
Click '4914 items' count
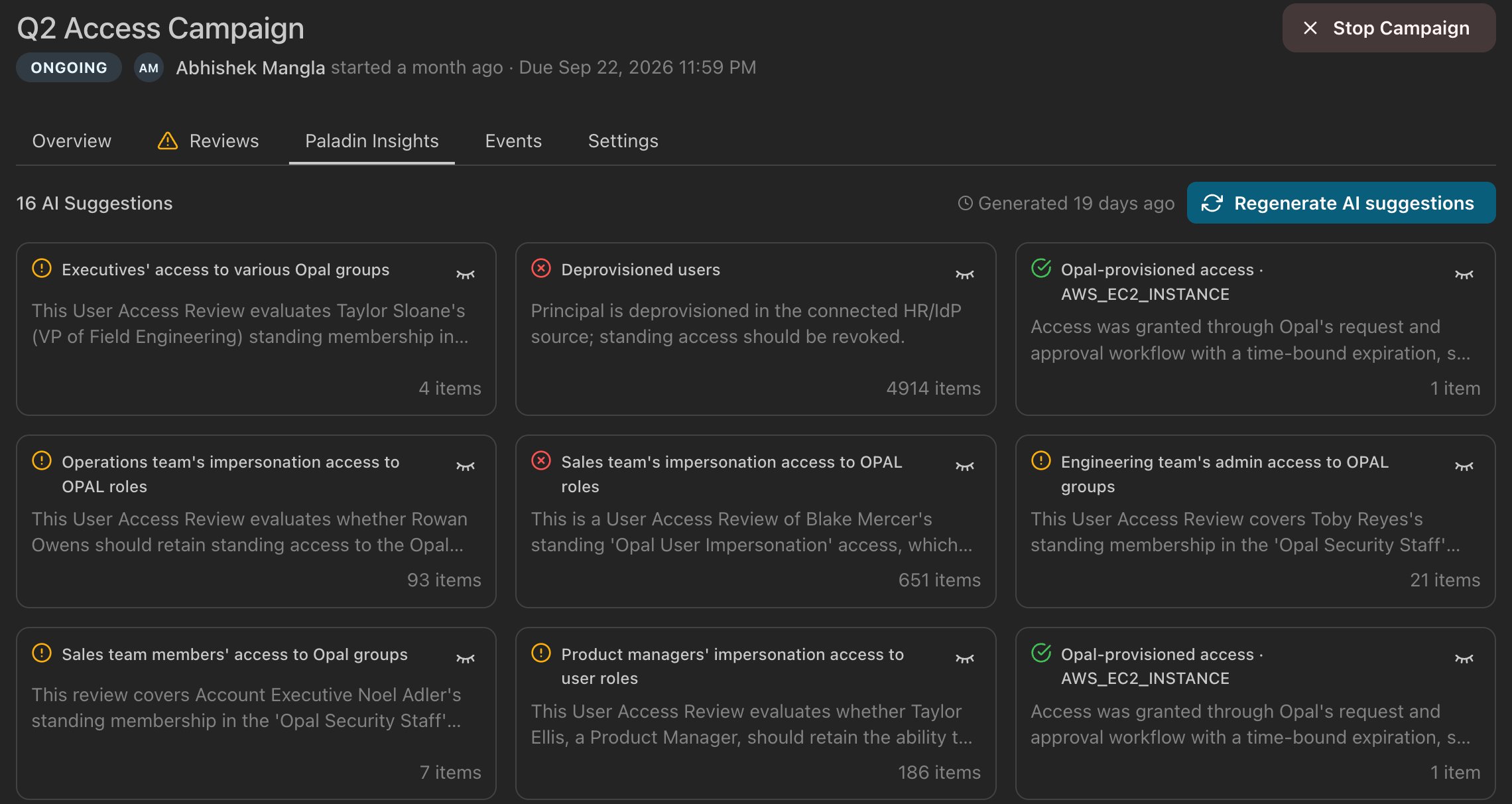tap(934, 388)
